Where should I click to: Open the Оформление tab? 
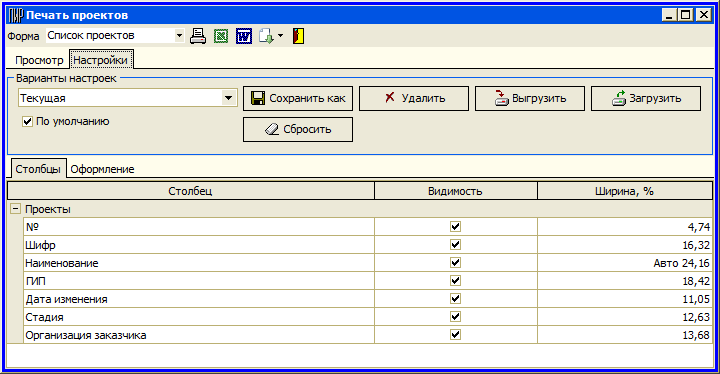tap(102, 169)
